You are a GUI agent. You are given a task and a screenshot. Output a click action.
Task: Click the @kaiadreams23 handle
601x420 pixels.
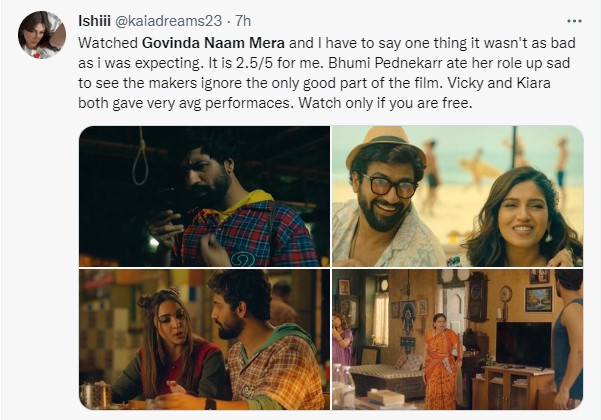[x=165, y=20]
